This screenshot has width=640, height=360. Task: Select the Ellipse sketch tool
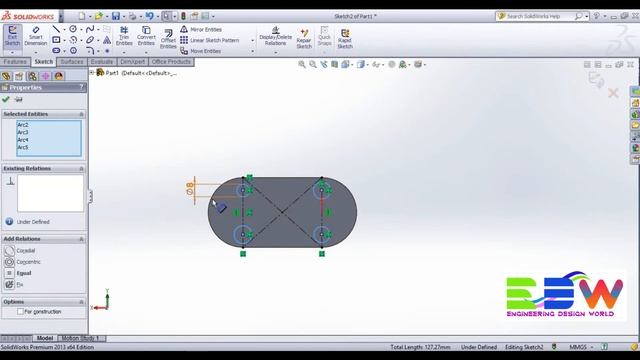90,40
